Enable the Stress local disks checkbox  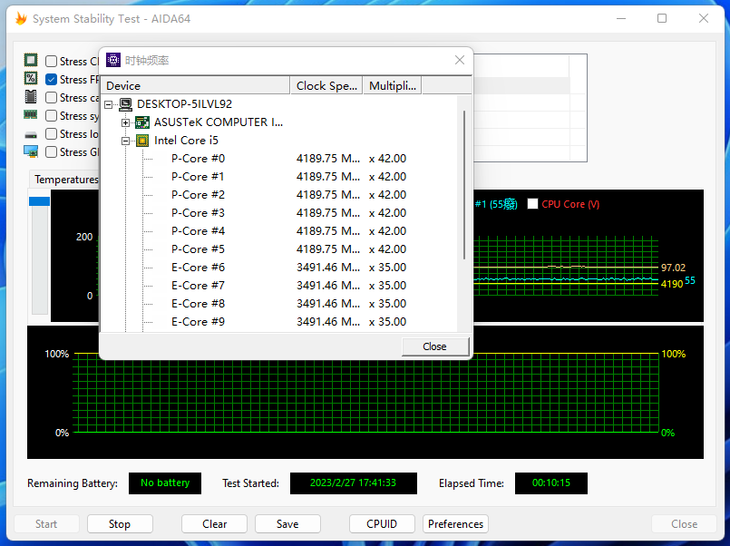(x=51, y=134)
